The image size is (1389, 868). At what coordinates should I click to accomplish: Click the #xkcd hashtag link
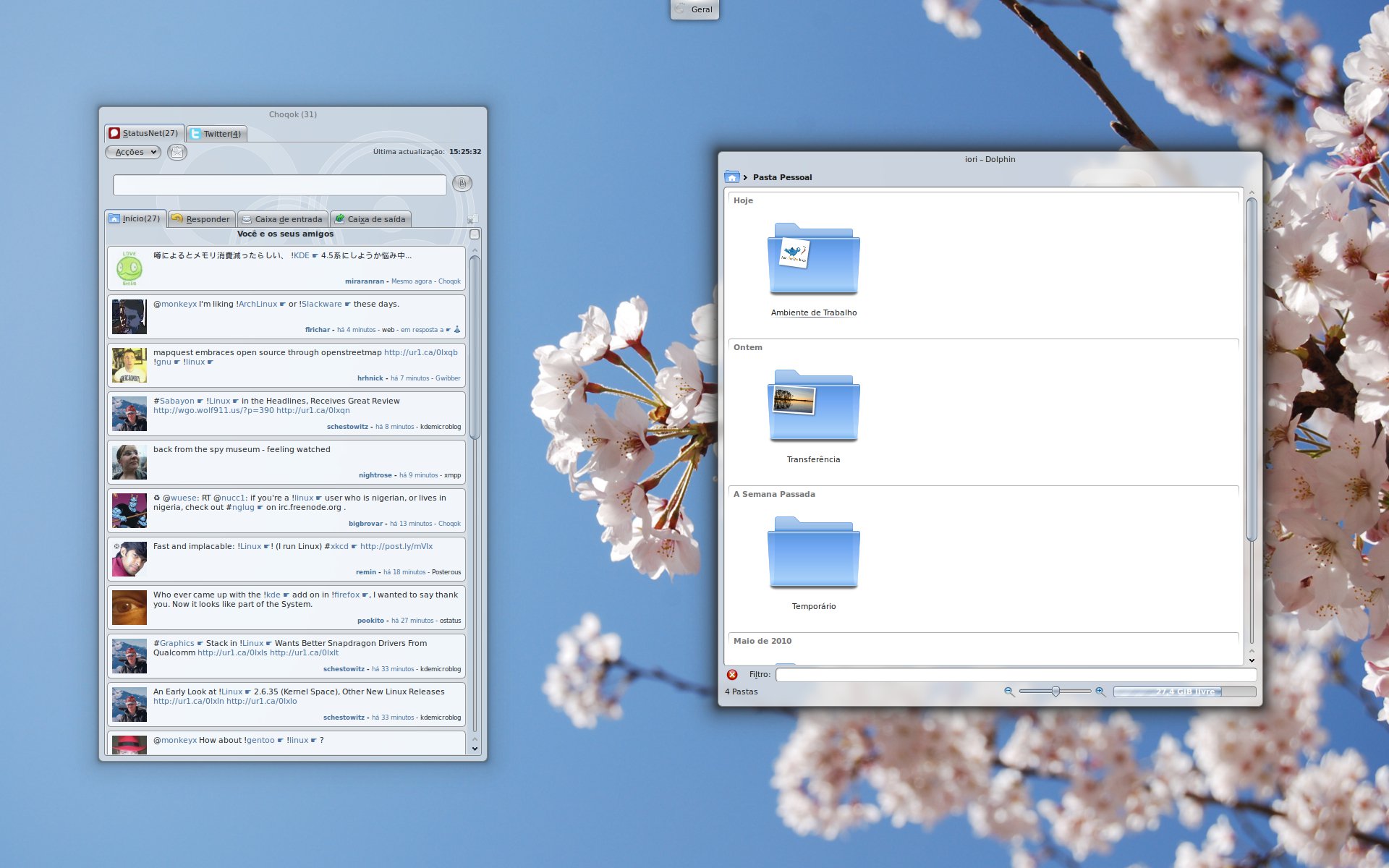336,546
